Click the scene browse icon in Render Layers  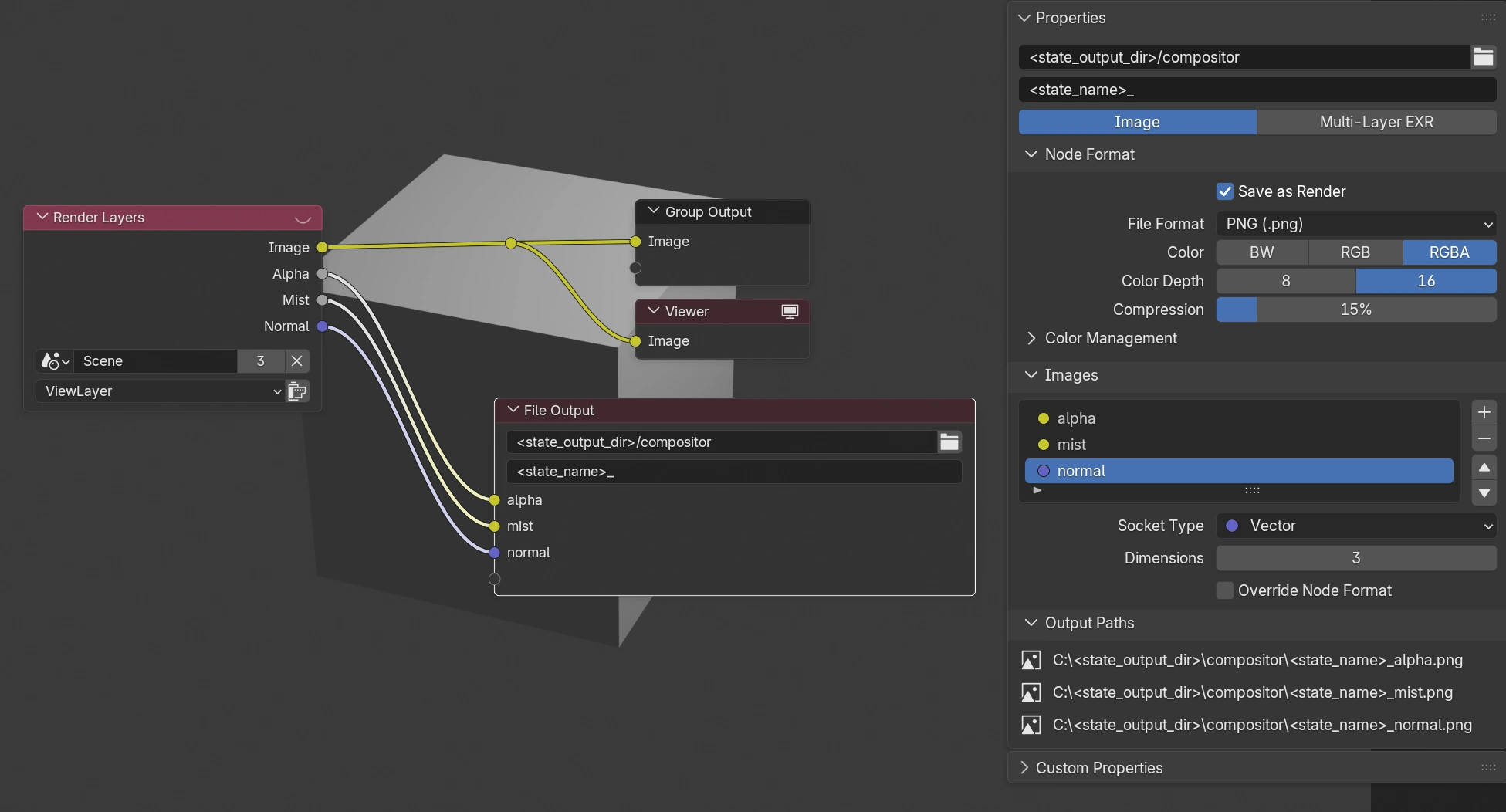click(x=55, y=361)
